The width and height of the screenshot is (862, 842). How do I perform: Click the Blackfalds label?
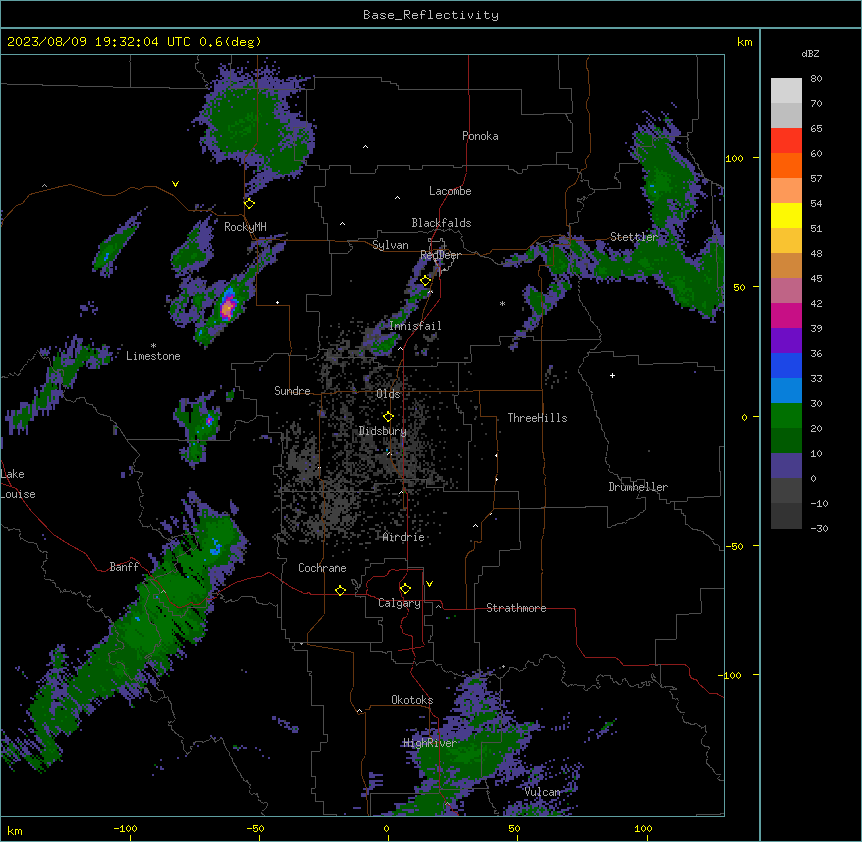441,223
